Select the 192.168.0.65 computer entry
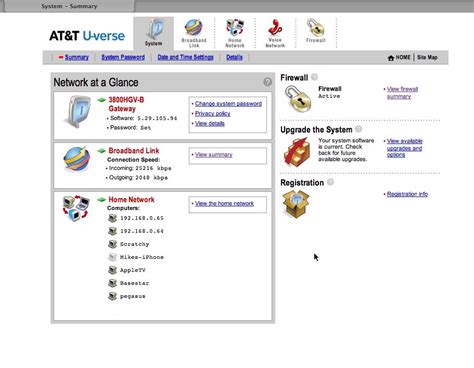 142,218
